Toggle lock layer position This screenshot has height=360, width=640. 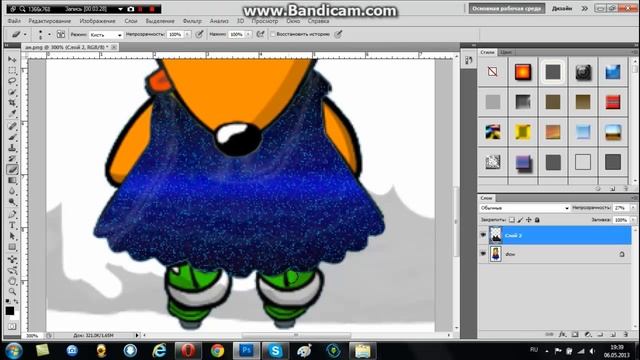click(529, 220)
